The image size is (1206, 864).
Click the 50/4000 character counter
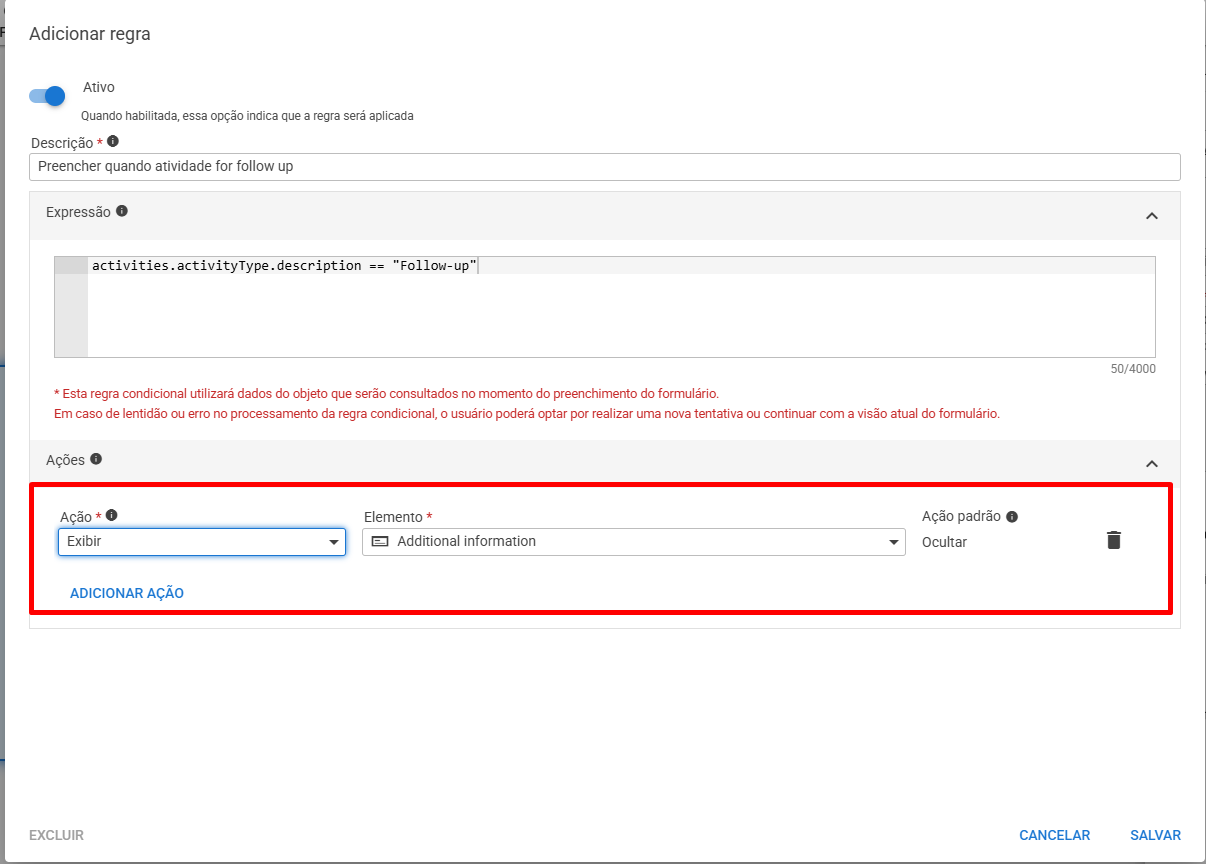1133,369
